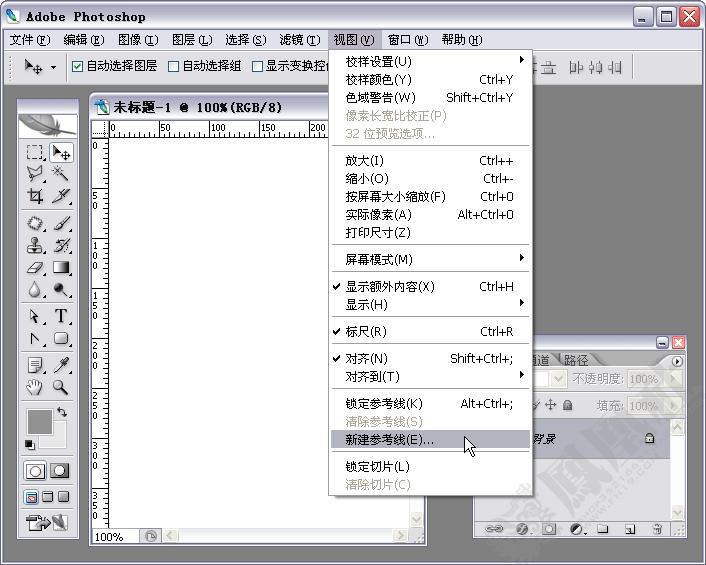Open blend mode dropdown in layers panel
706x565 pixels.
click(558, 379)
